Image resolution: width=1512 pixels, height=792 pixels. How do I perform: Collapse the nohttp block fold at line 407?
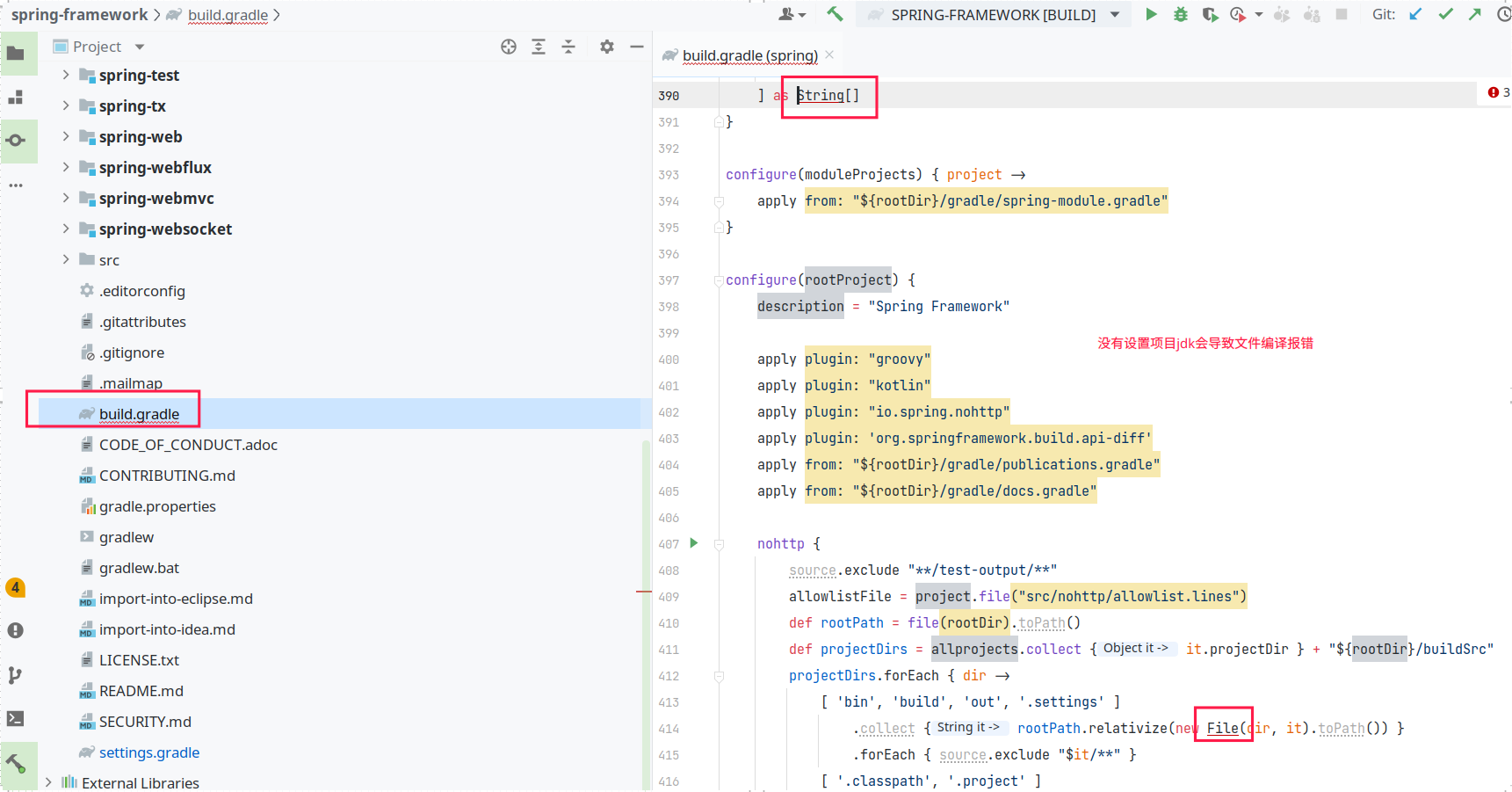pos(719,544)
